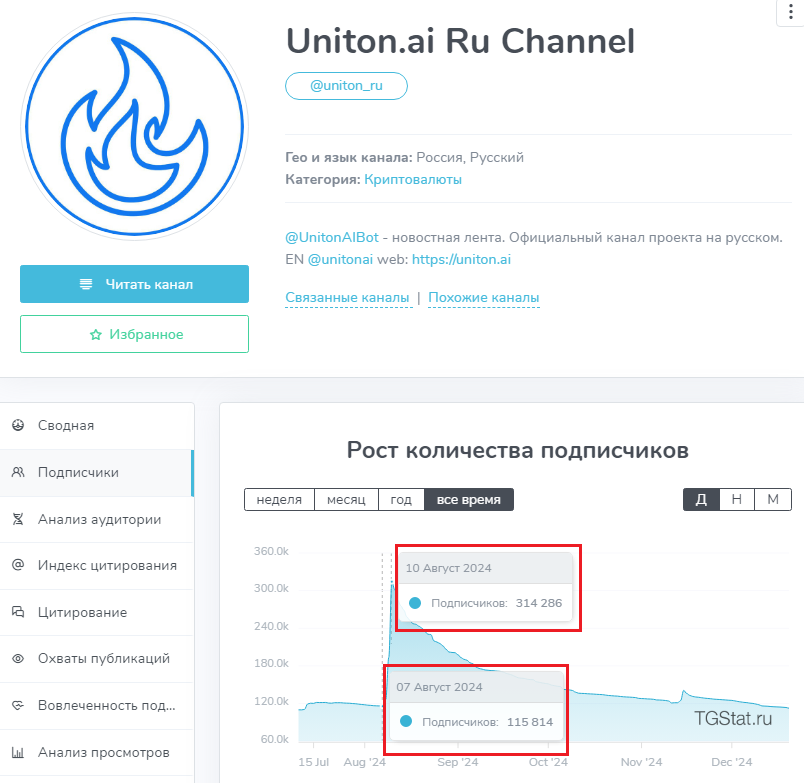
Task: Open Вовлеченность под... sidebar item
Action: click(97, 706)
